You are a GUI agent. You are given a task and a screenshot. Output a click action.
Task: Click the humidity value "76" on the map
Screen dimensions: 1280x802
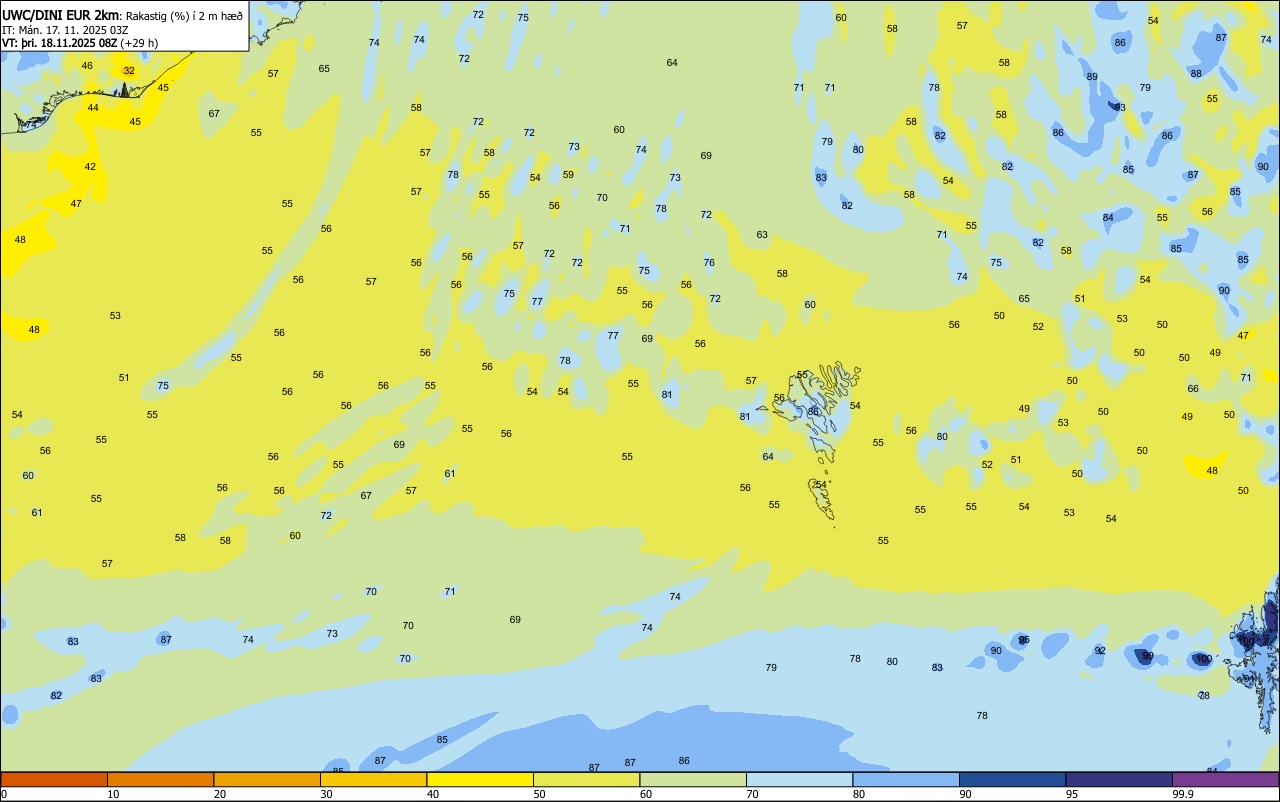709,262
